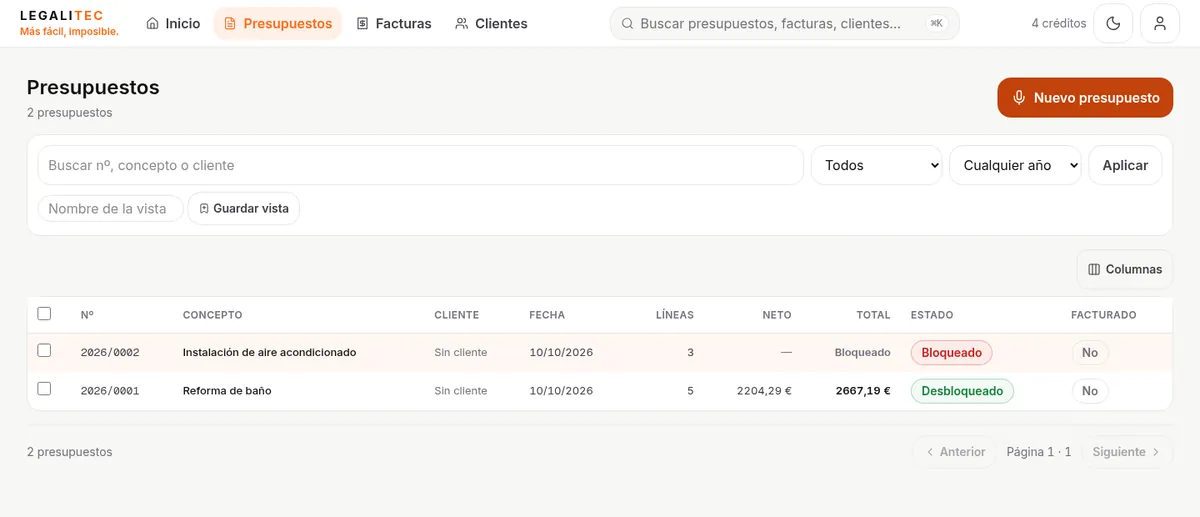Open user profile icon button

[1160, 23]
